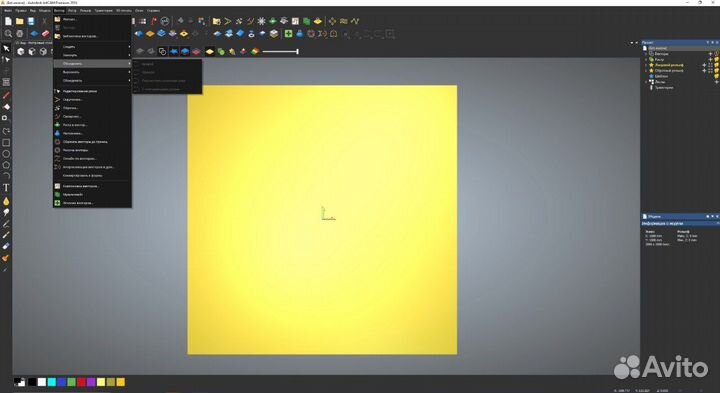
Task: Click the Информация о модели panel header
Action: click(x=680, y=223)
